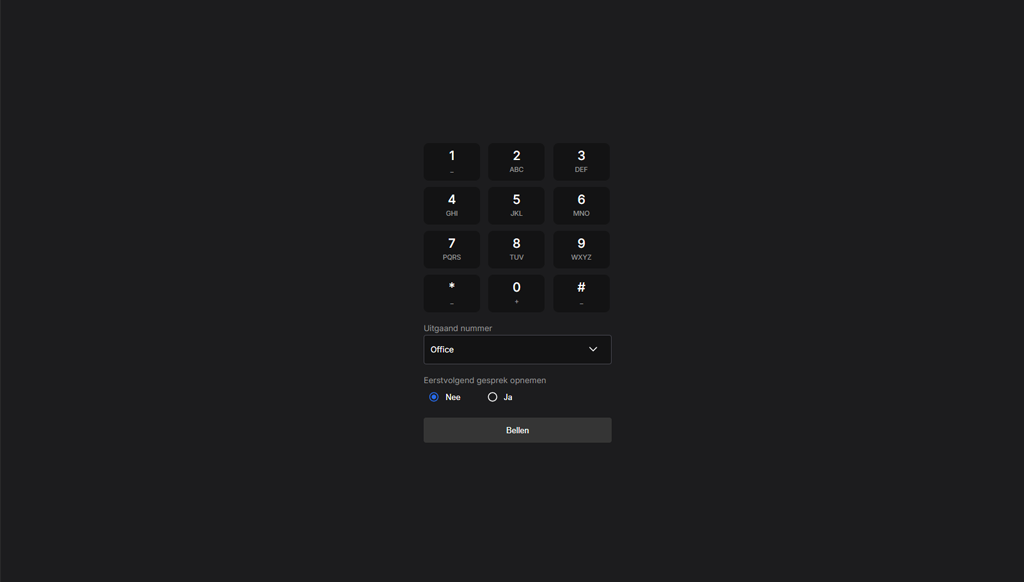1024x582 pixels.
Task: Hit the 6 MNO key
Action: click(x=581, y=206)
